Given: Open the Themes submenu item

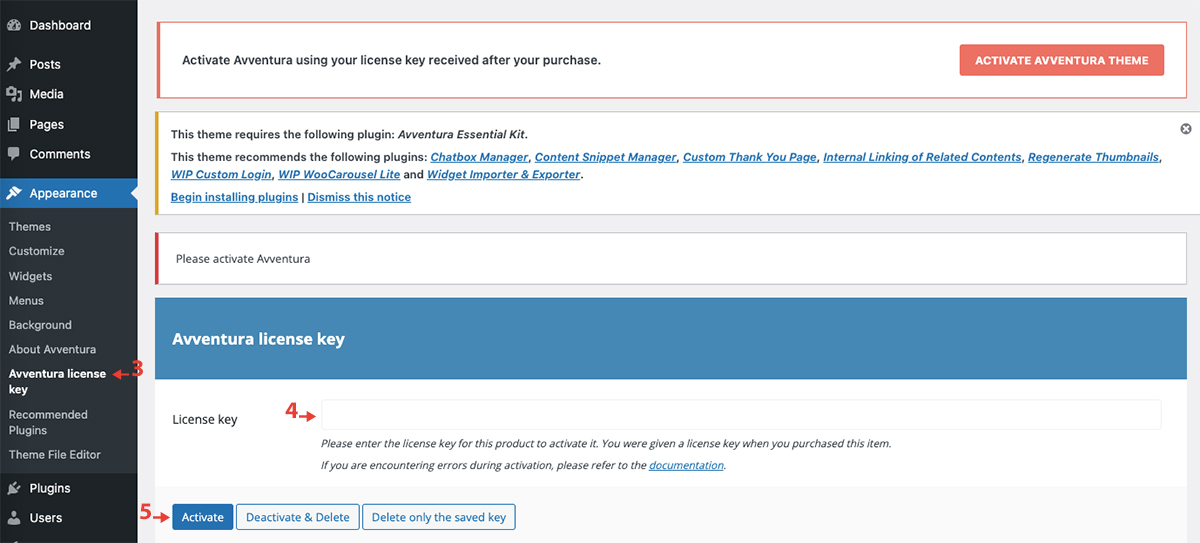Looking at the screenshot, I should point(30,226).
